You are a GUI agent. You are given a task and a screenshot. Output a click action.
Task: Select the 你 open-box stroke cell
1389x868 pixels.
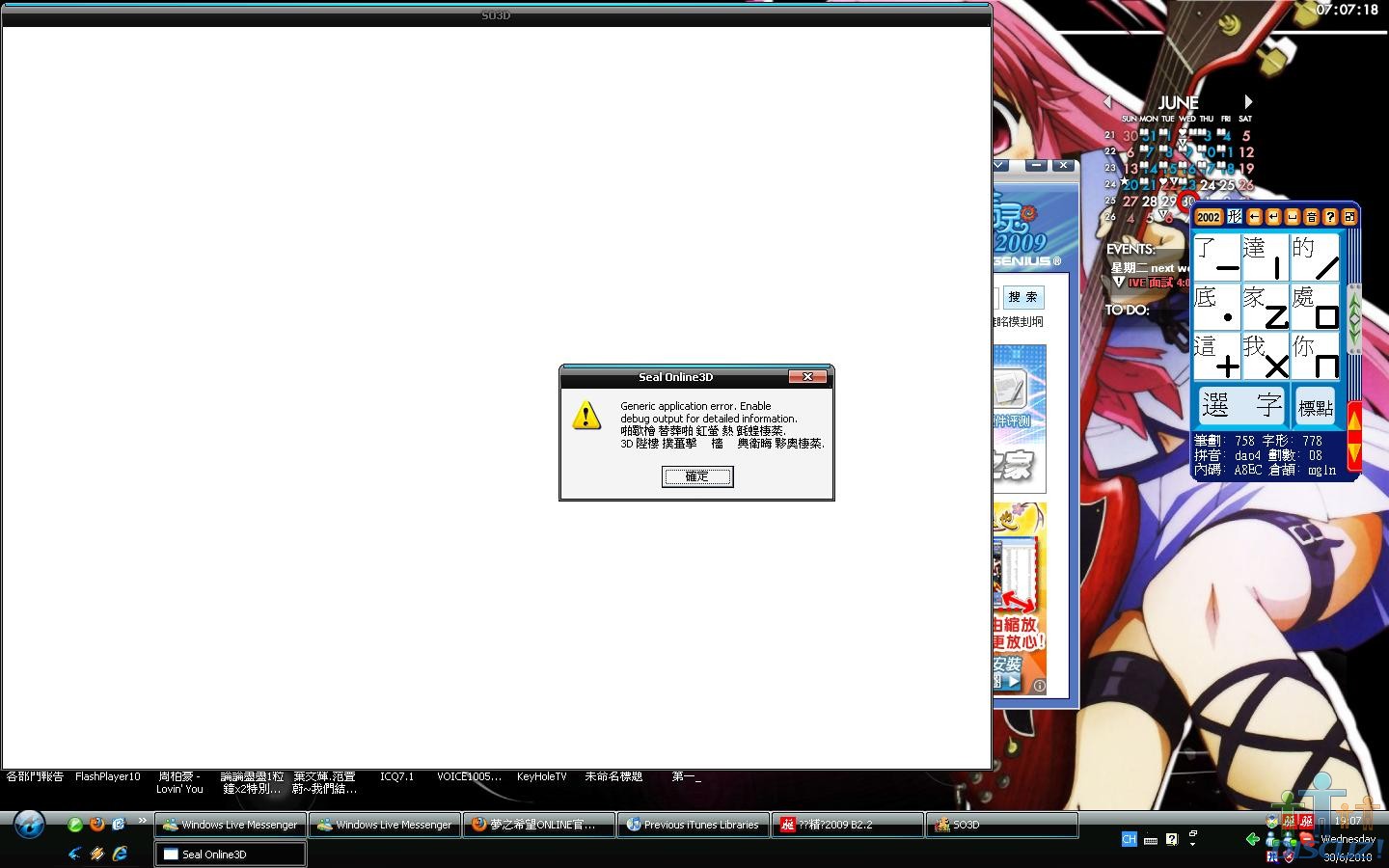pyautogui.click(x=1316, y=356)
